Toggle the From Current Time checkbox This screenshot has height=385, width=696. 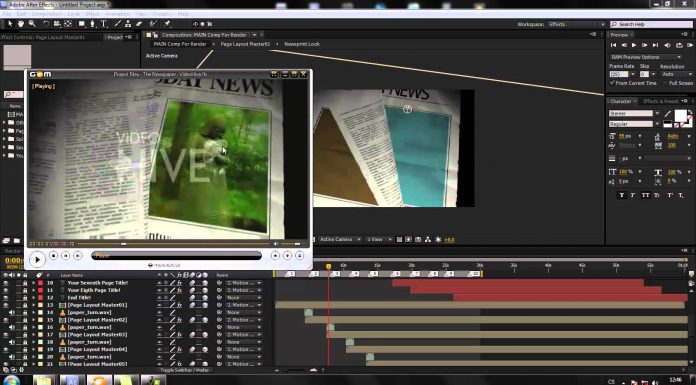click(x=613, y=83)
